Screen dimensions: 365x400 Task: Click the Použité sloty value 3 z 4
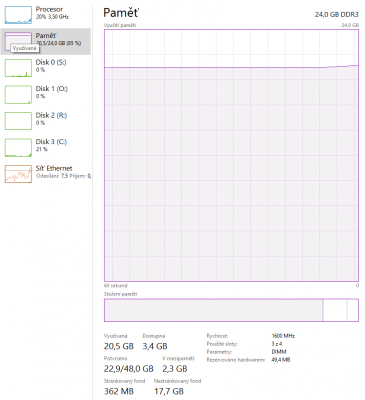[277, 344]
